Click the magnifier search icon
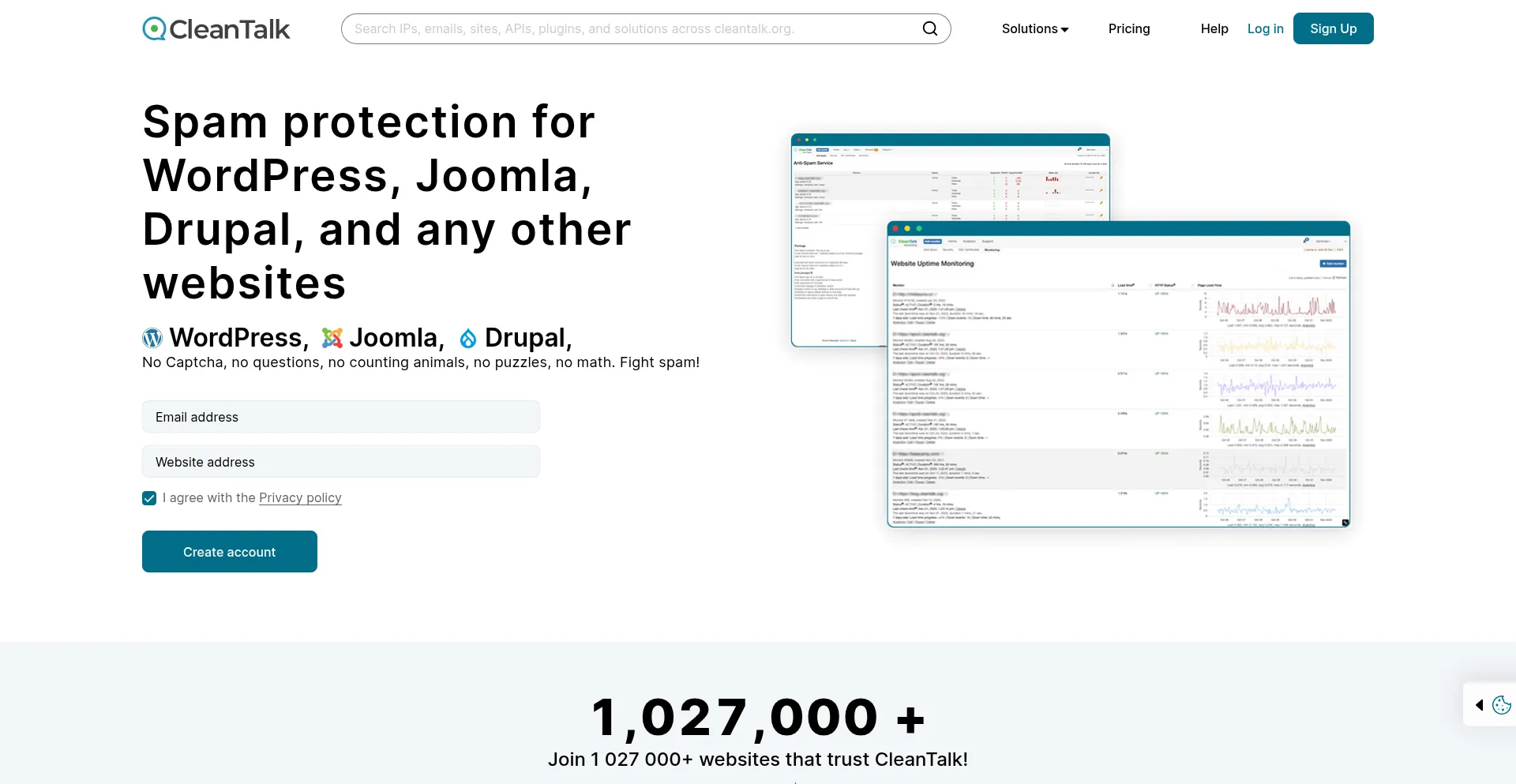The height and width of the screenshot is (784, 1516). pyautogui.click(x=930, y=29)
